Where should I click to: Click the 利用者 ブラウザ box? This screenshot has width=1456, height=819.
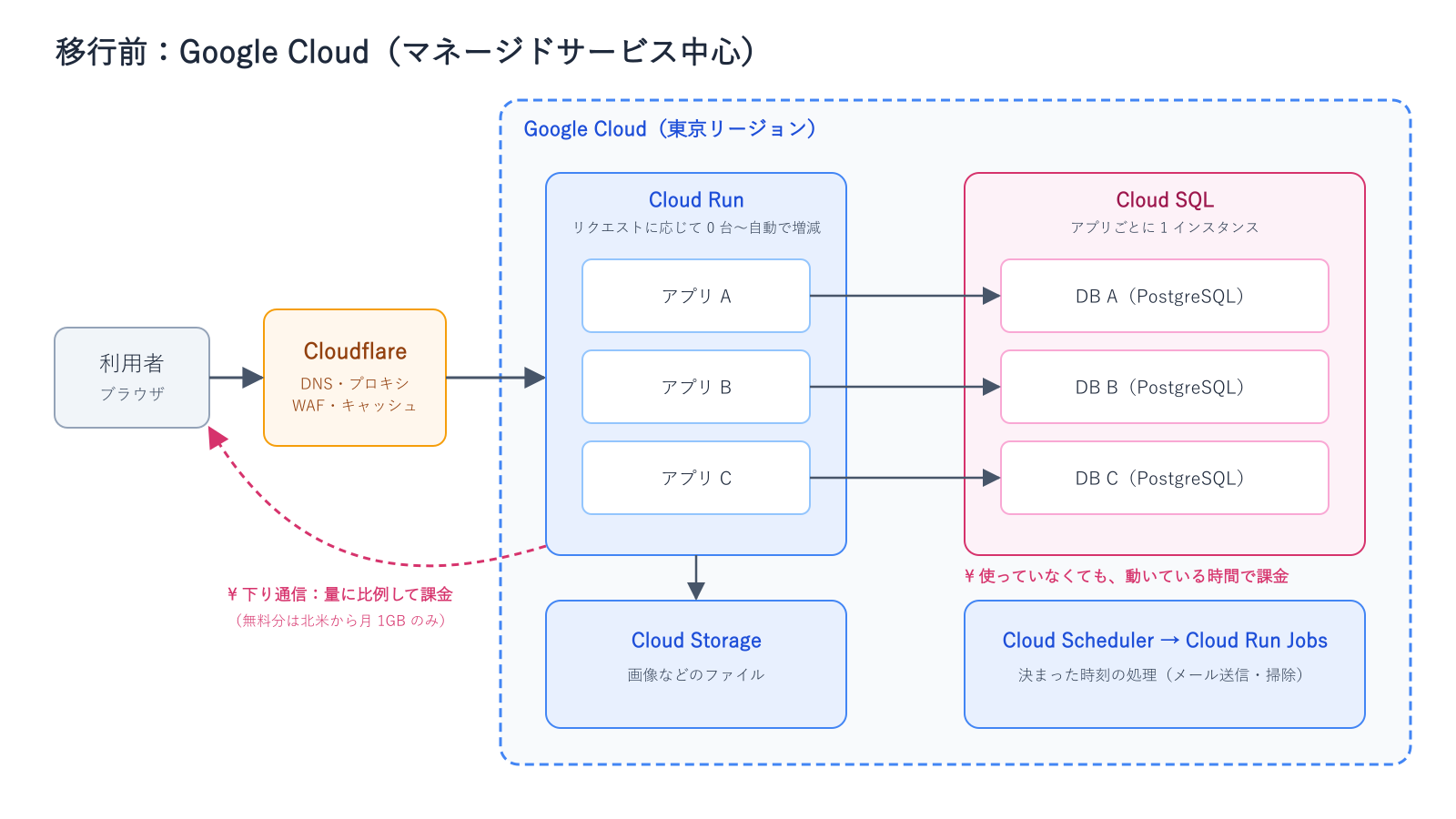click(132, 378)
